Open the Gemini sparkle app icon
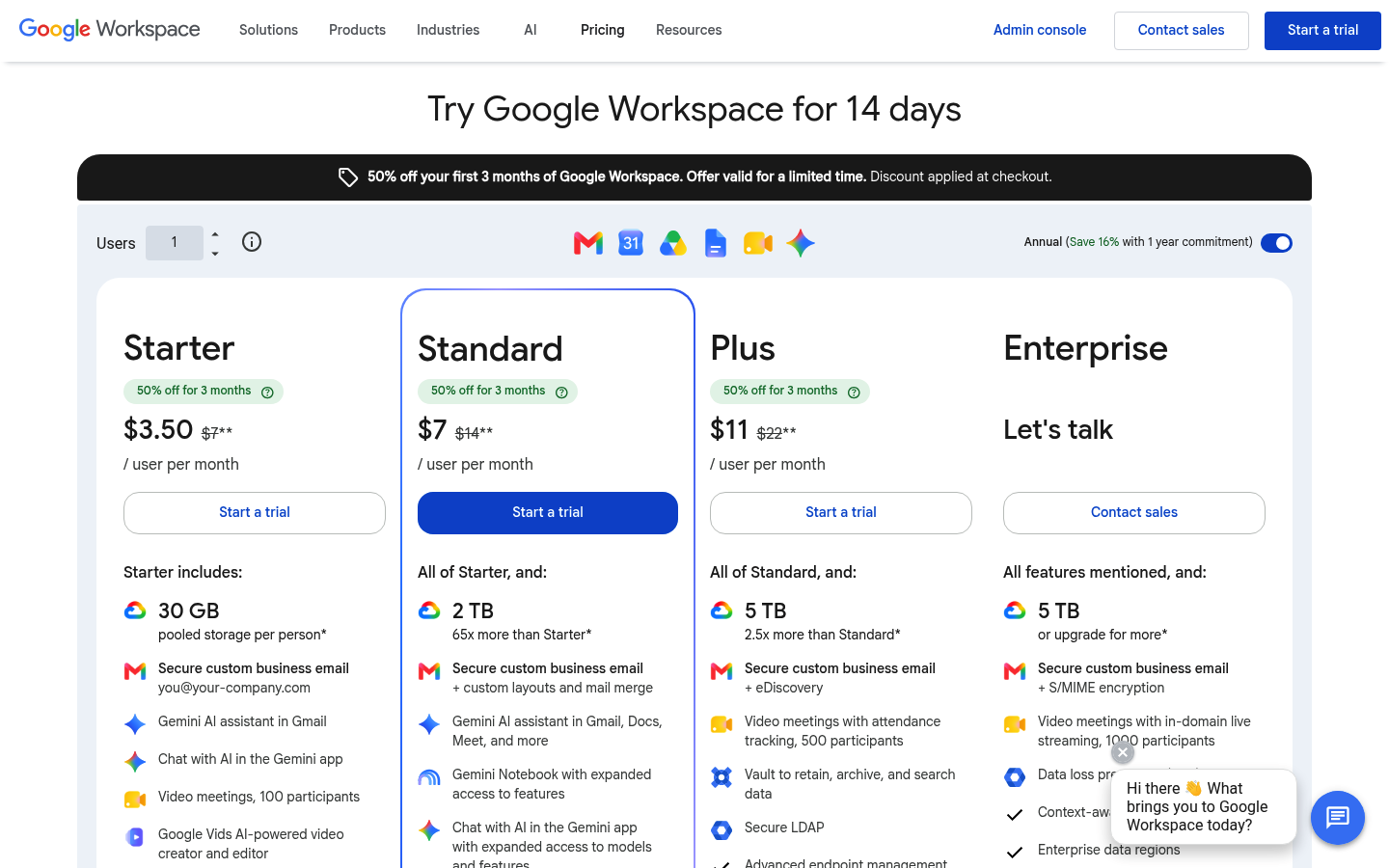The height and width of the screenshot is (868, 1389). pyautogui.click(x=801, y=243)
